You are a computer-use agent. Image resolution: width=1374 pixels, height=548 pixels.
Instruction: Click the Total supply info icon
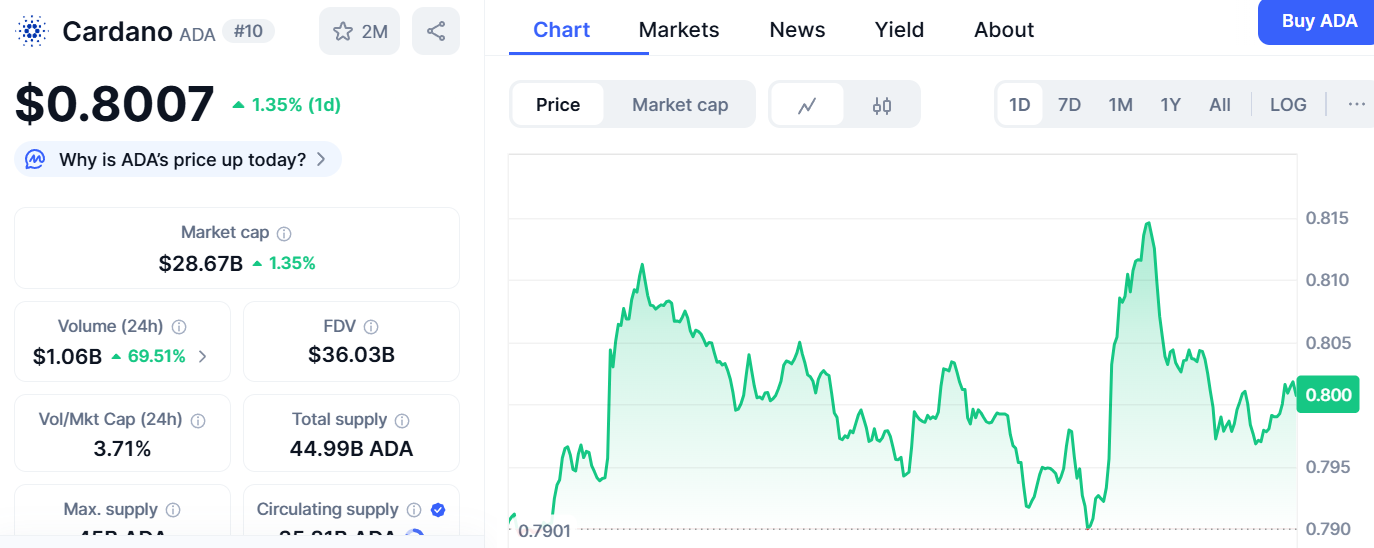click(x=402, y=421)
